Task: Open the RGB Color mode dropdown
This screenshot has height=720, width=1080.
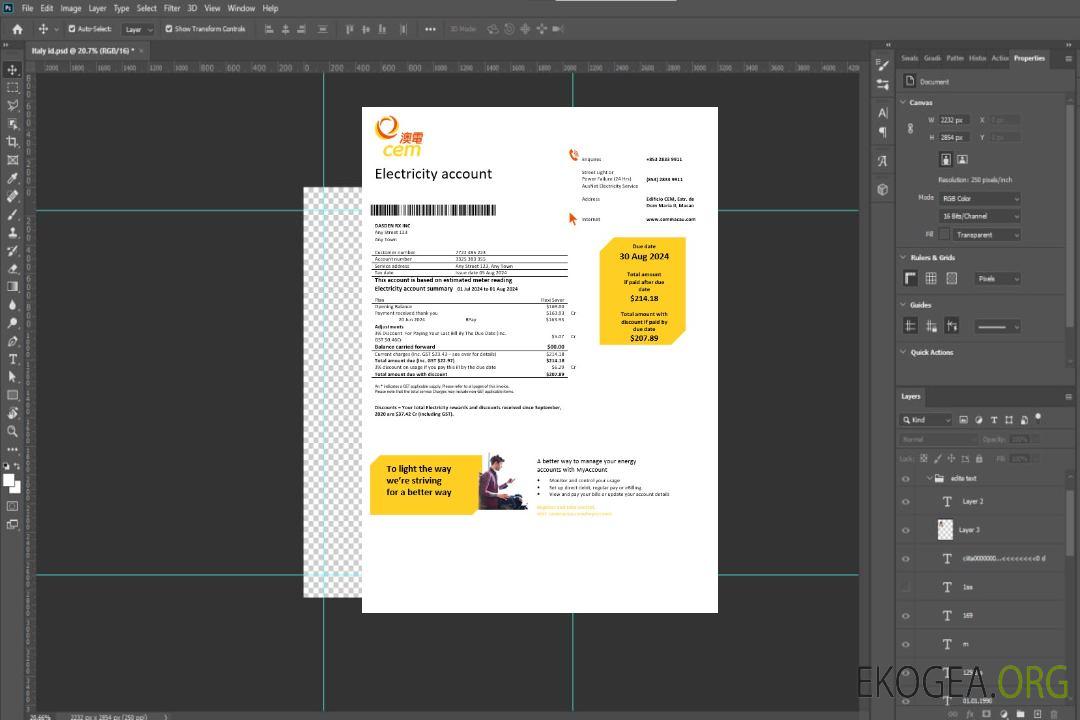Action: click(x=979, y=198)
